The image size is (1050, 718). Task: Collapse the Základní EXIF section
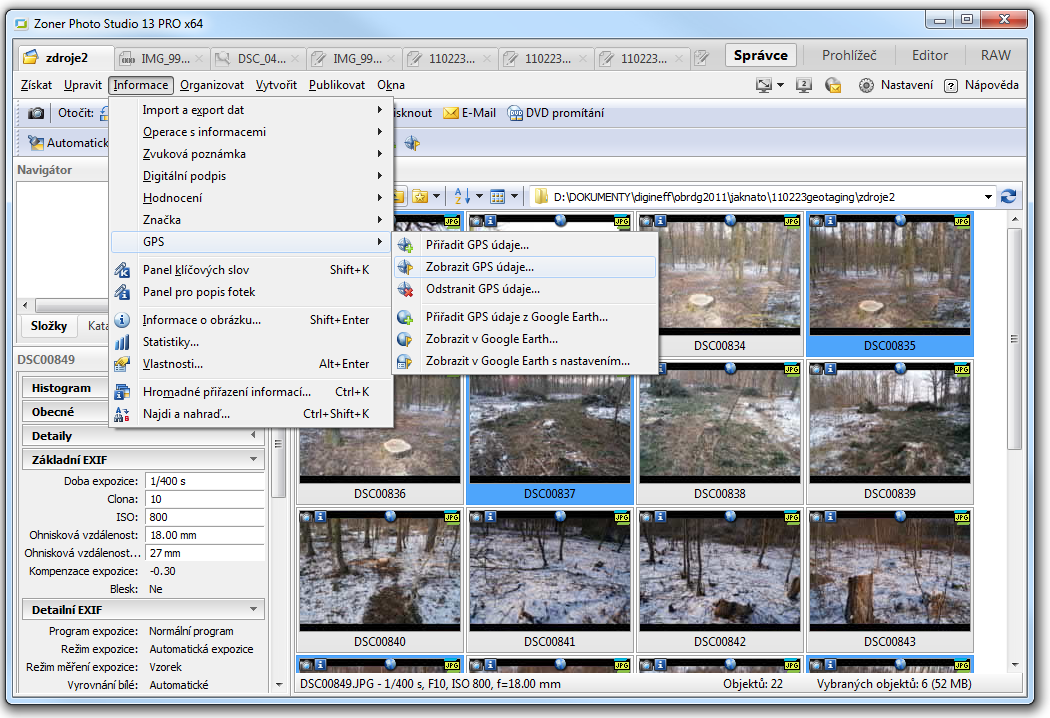click(253, 460)
